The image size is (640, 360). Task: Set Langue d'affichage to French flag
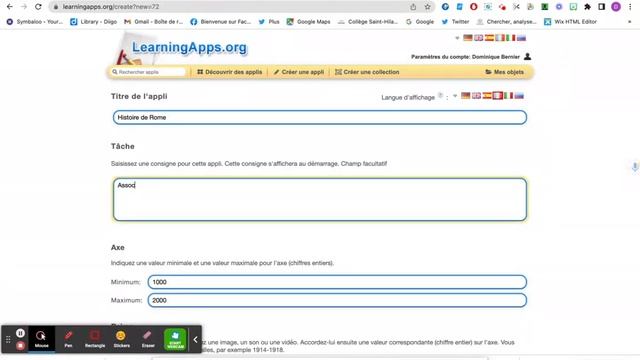click(498, 96)
